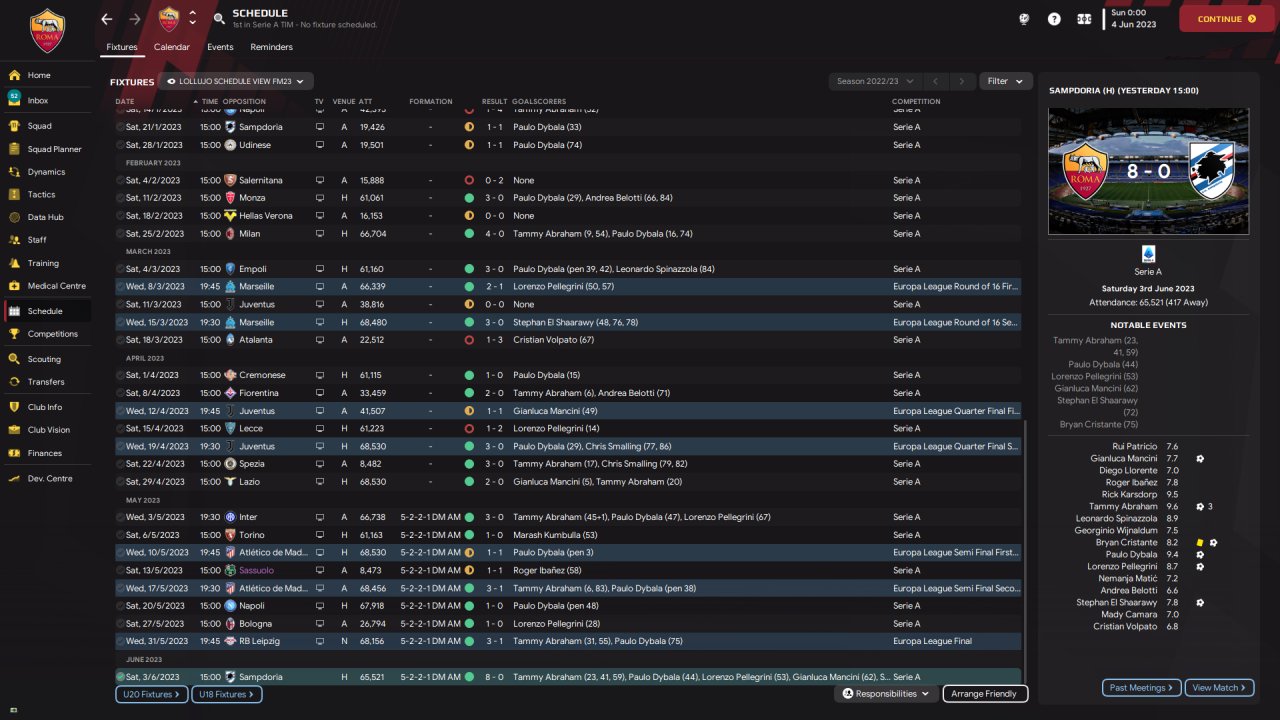Screen dimensions: 1280x720
Task: Open Dynamics via its sidebar icon
Action: point(14,172)
